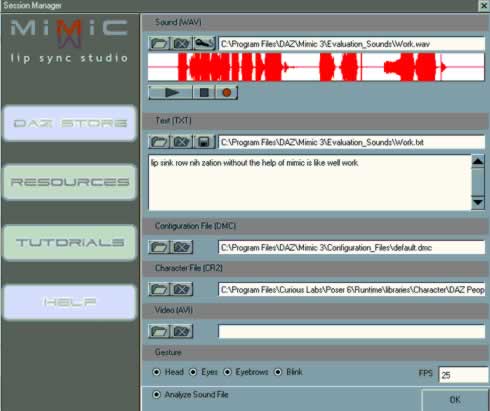Open the Help button

[70, 302]
